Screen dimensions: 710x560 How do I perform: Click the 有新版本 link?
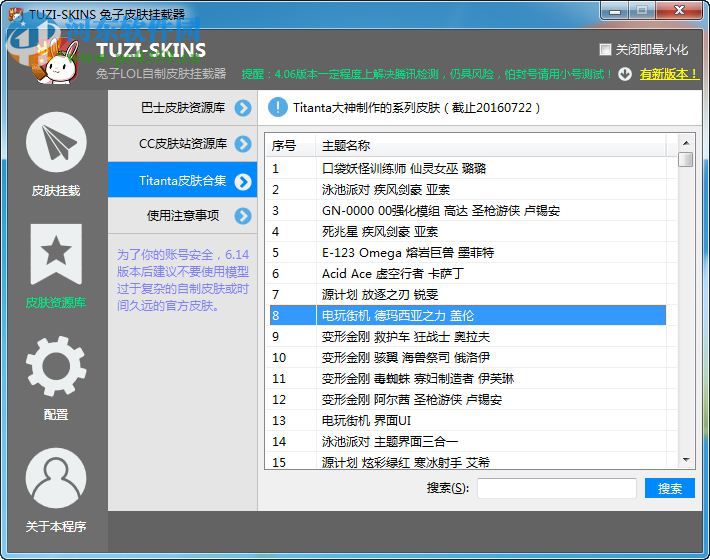[668, 74]
